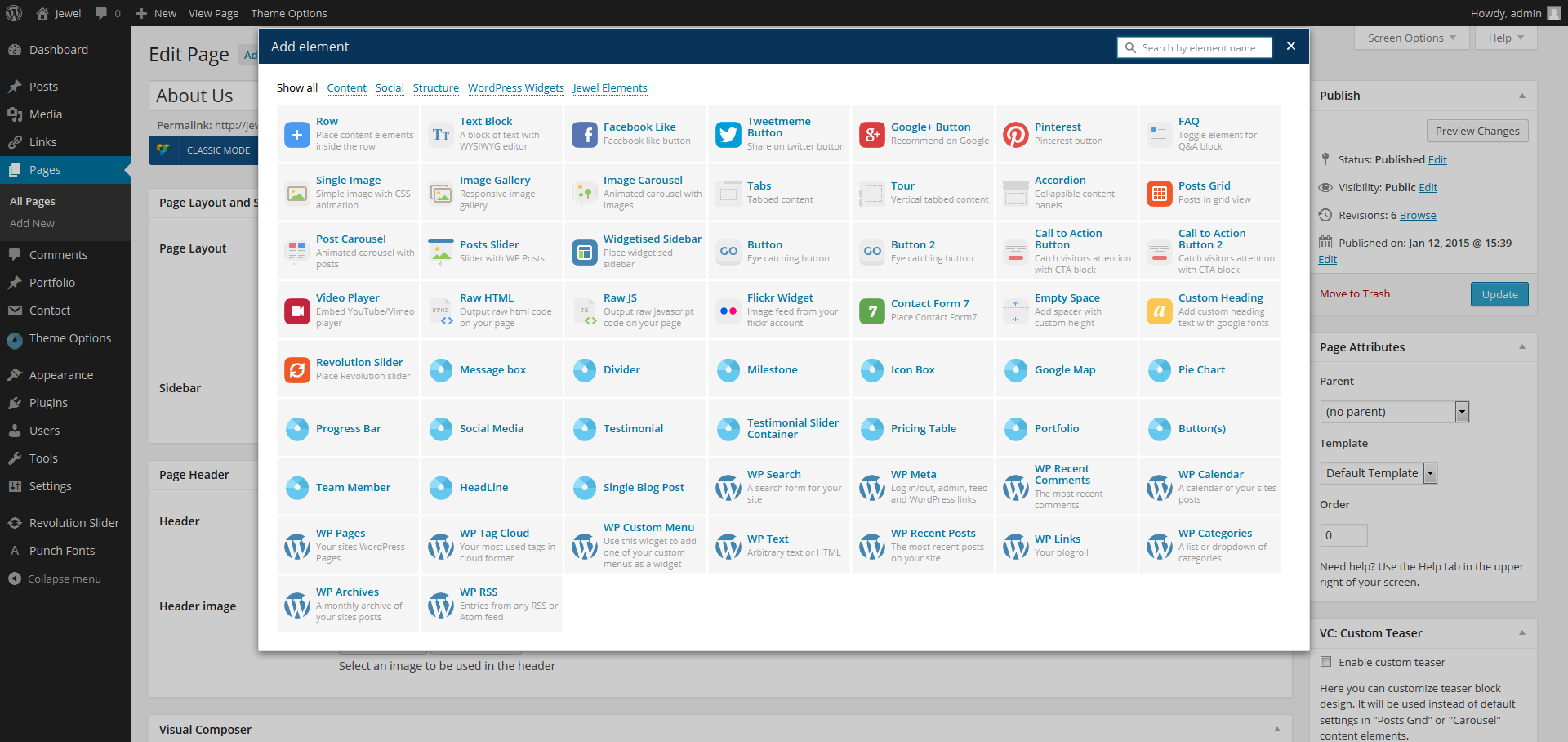
Task: Click the WordPress logo in admin bar
Action: tap(15, 13)
